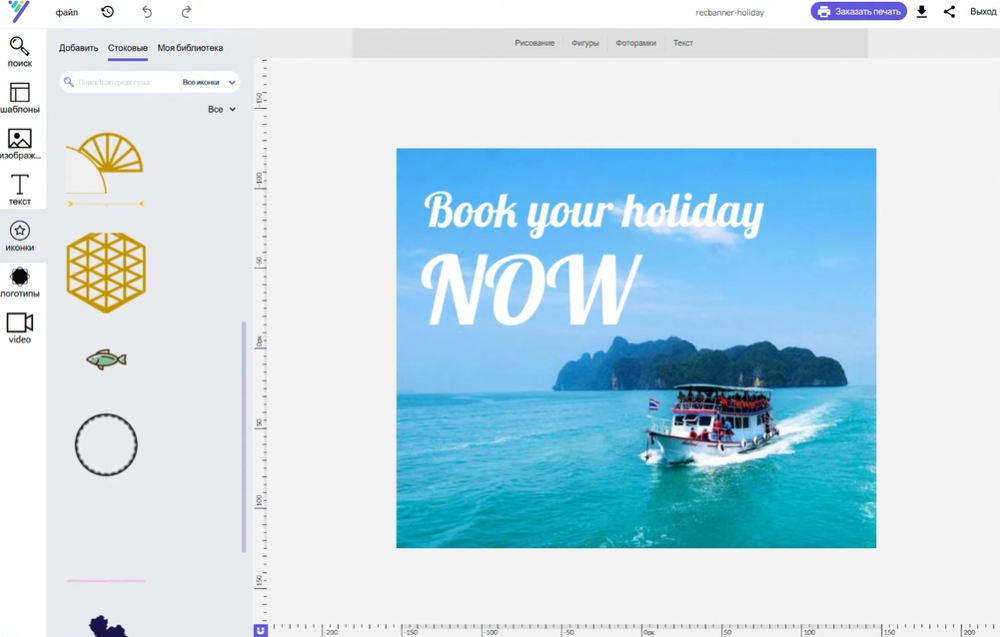Open the version history clock icon
Screen dimensions: 1000x637
[x=108, y=11]
